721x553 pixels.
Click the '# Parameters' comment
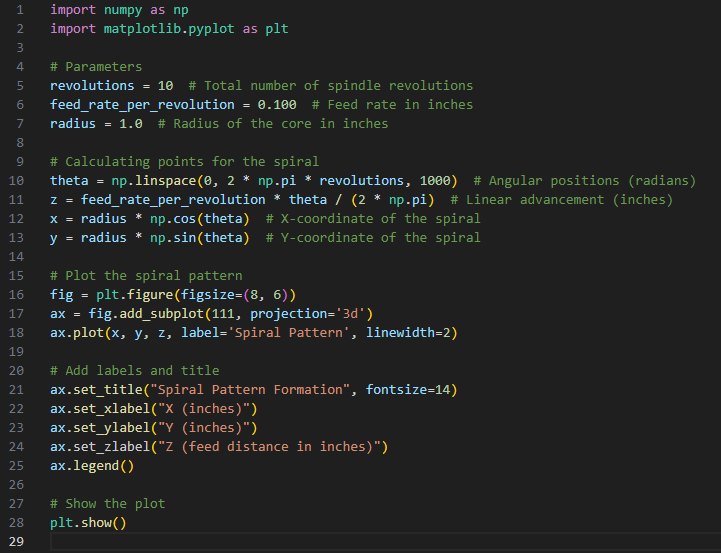[x=96, y=67]
